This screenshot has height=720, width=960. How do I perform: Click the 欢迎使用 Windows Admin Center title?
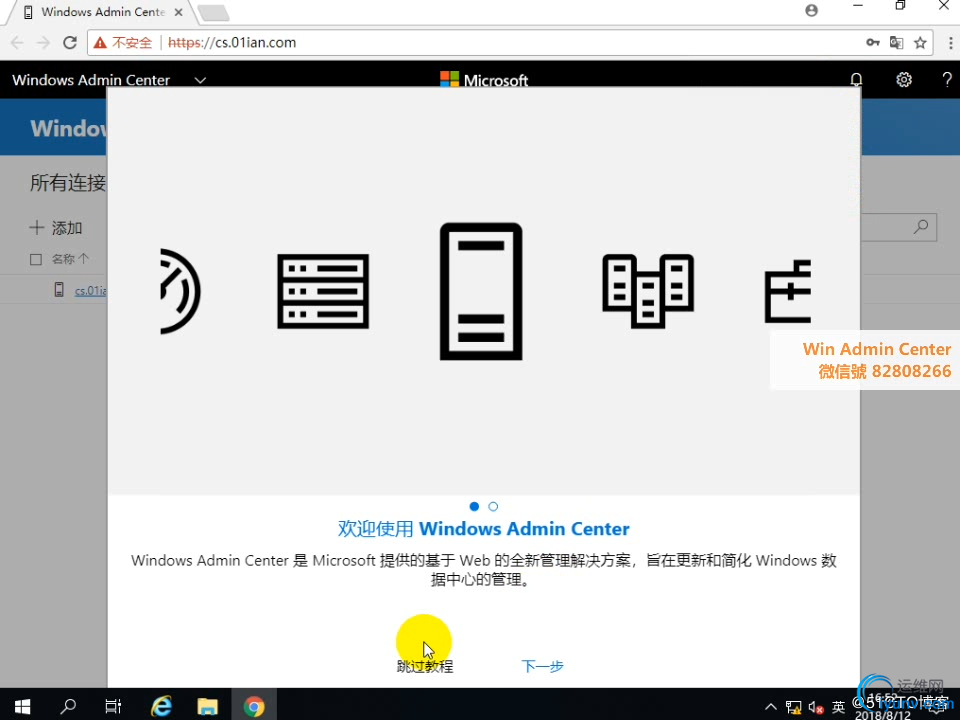[484, 528]
